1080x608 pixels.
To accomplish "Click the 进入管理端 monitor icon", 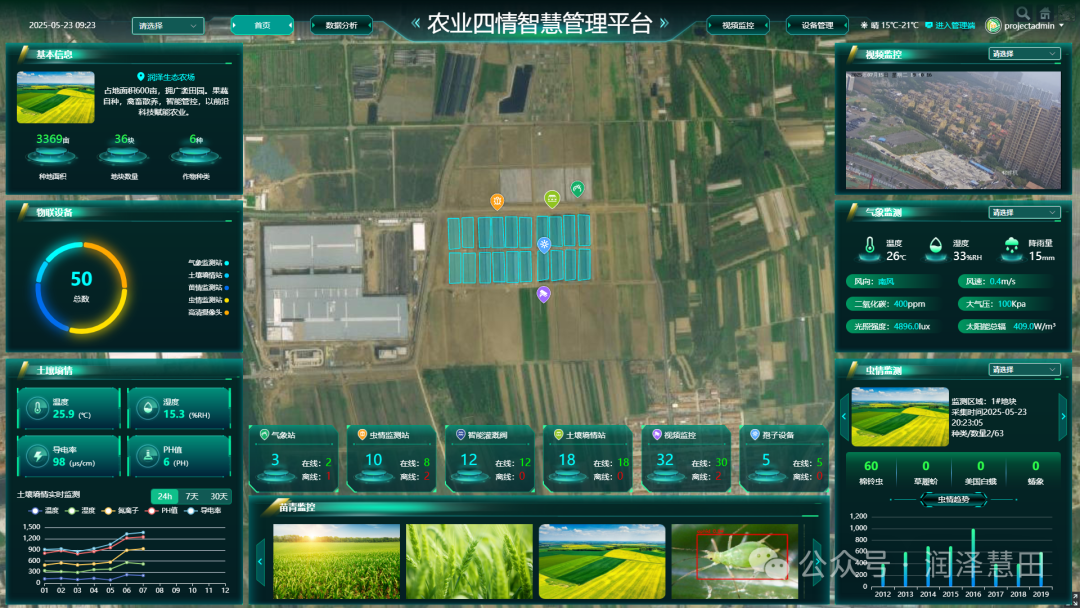I will pos(928,25).
